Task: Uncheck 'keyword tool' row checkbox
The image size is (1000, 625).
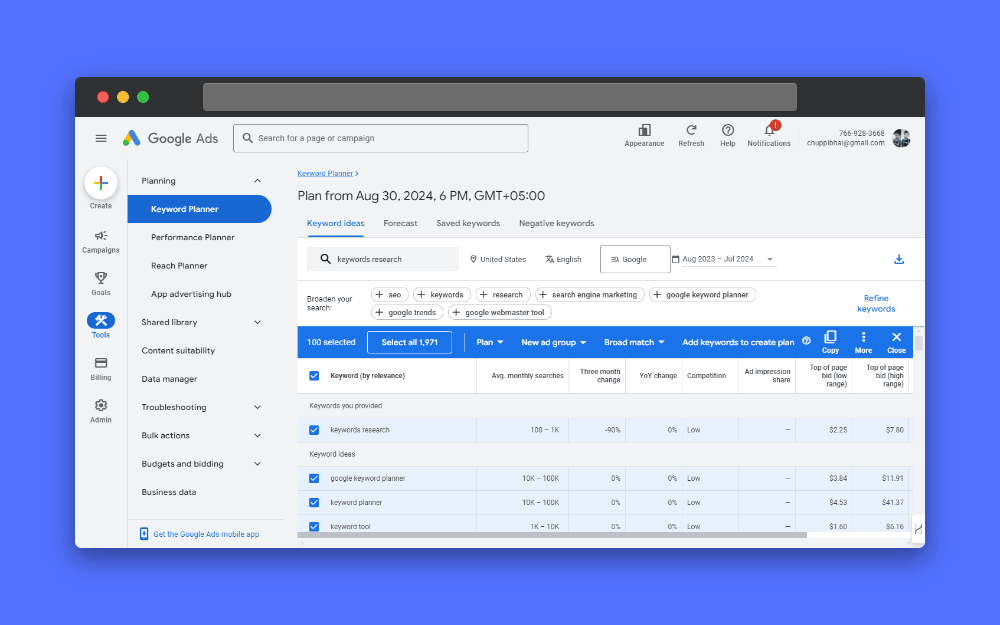Action: coord(314,527)
